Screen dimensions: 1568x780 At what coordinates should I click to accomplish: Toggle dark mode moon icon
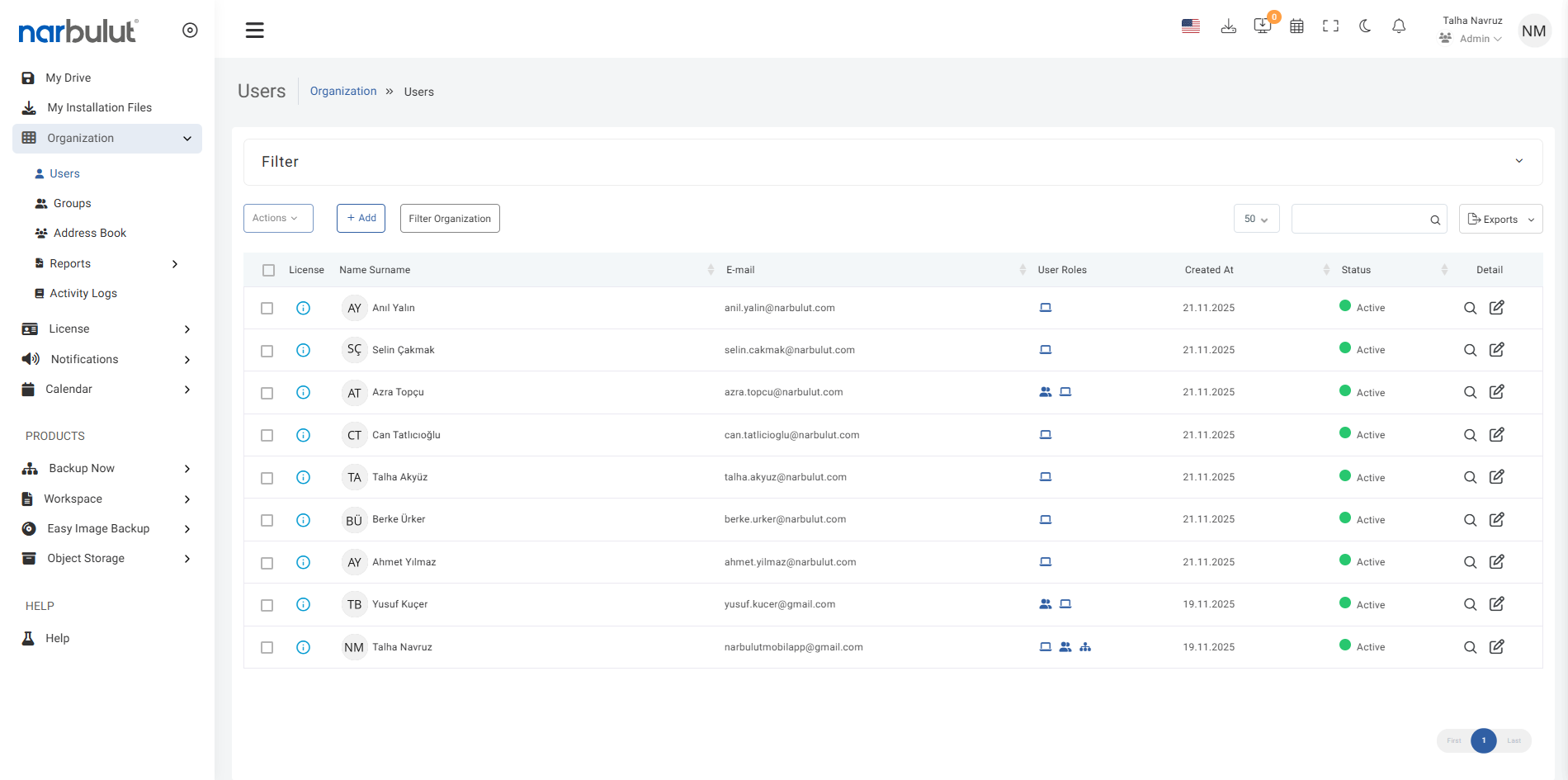1365,26
